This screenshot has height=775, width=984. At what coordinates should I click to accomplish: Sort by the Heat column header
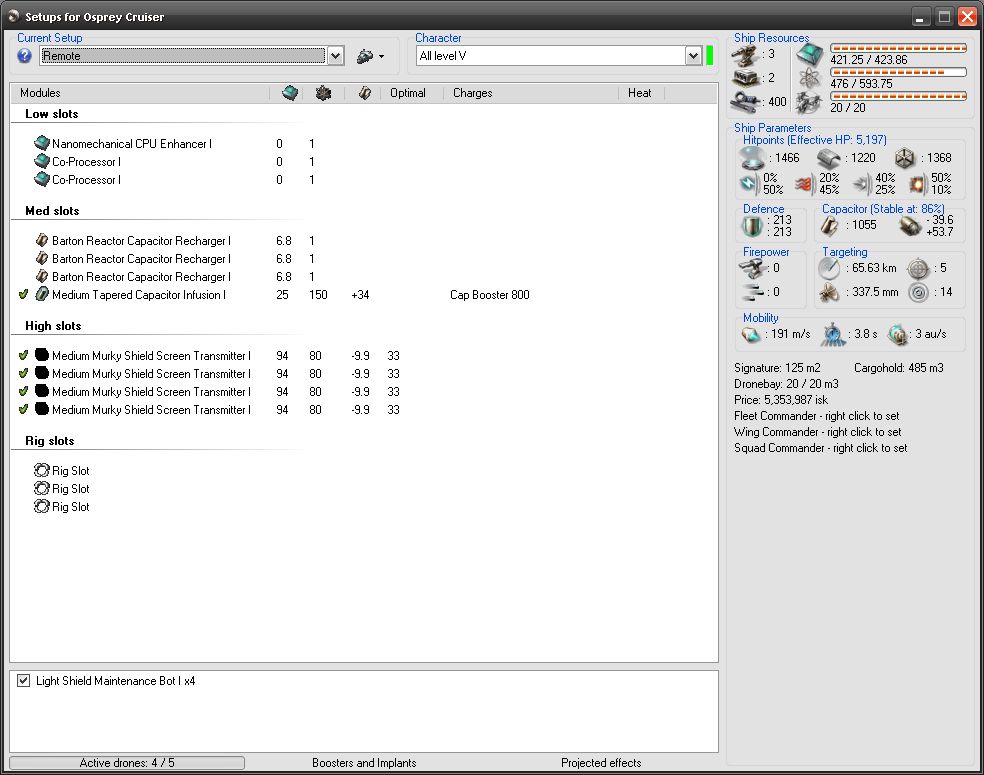pos(639,93)
